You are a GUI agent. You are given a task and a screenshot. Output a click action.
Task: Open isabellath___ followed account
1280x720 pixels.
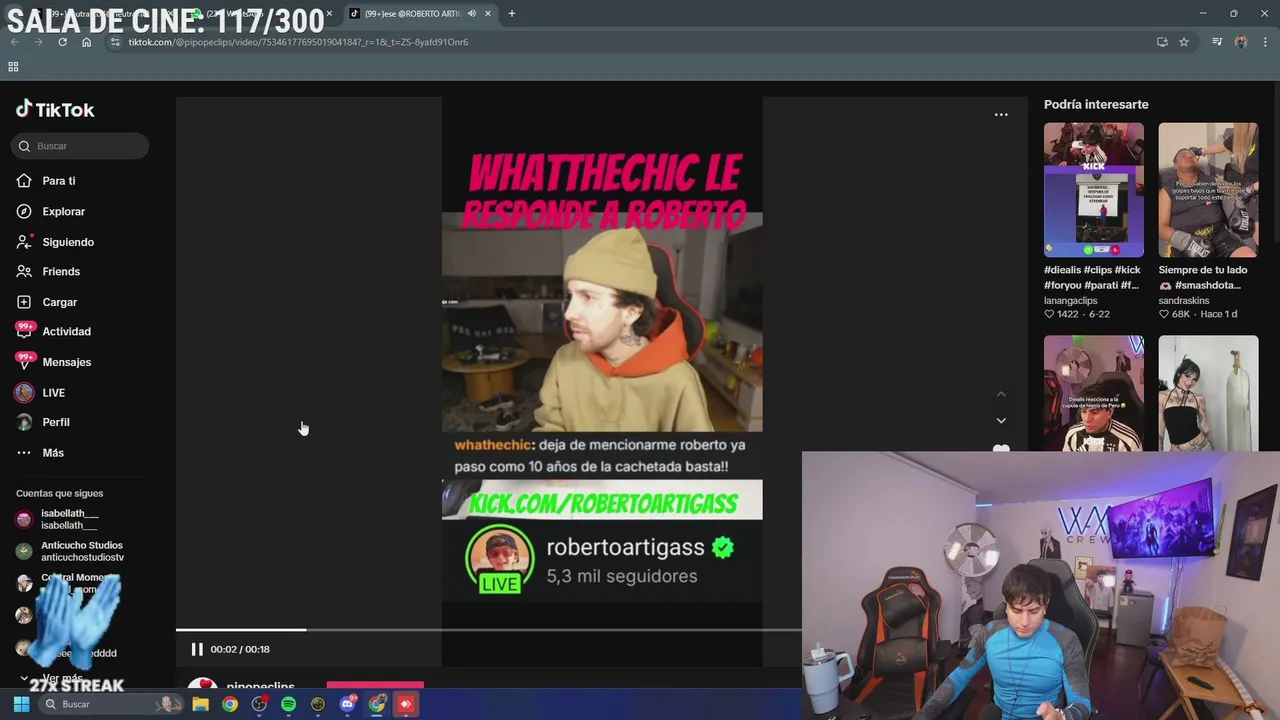click(68, 519)
